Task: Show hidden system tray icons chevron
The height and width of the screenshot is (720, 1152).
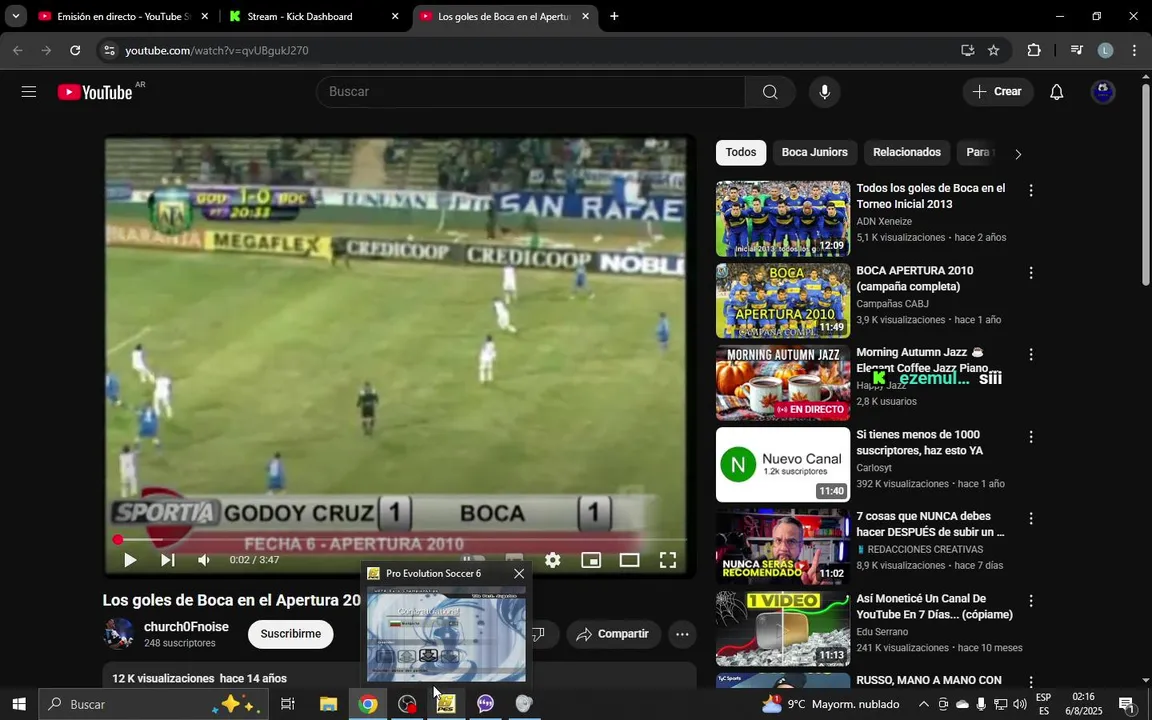Action: coord(924,704)
